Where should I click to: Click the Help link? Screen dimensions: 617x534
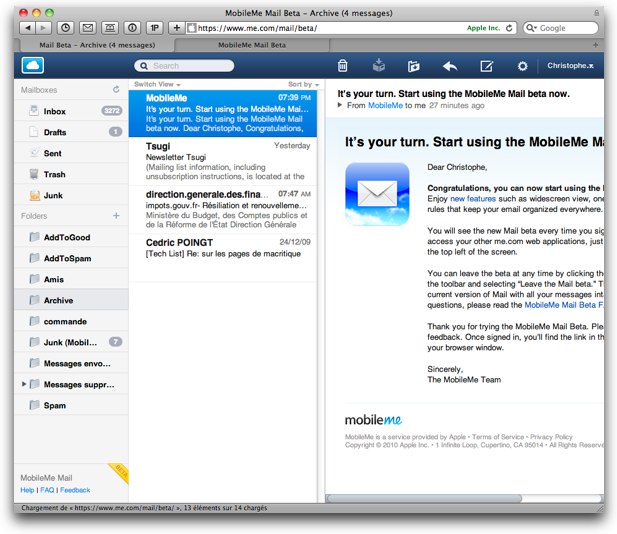tap(27, 490)
